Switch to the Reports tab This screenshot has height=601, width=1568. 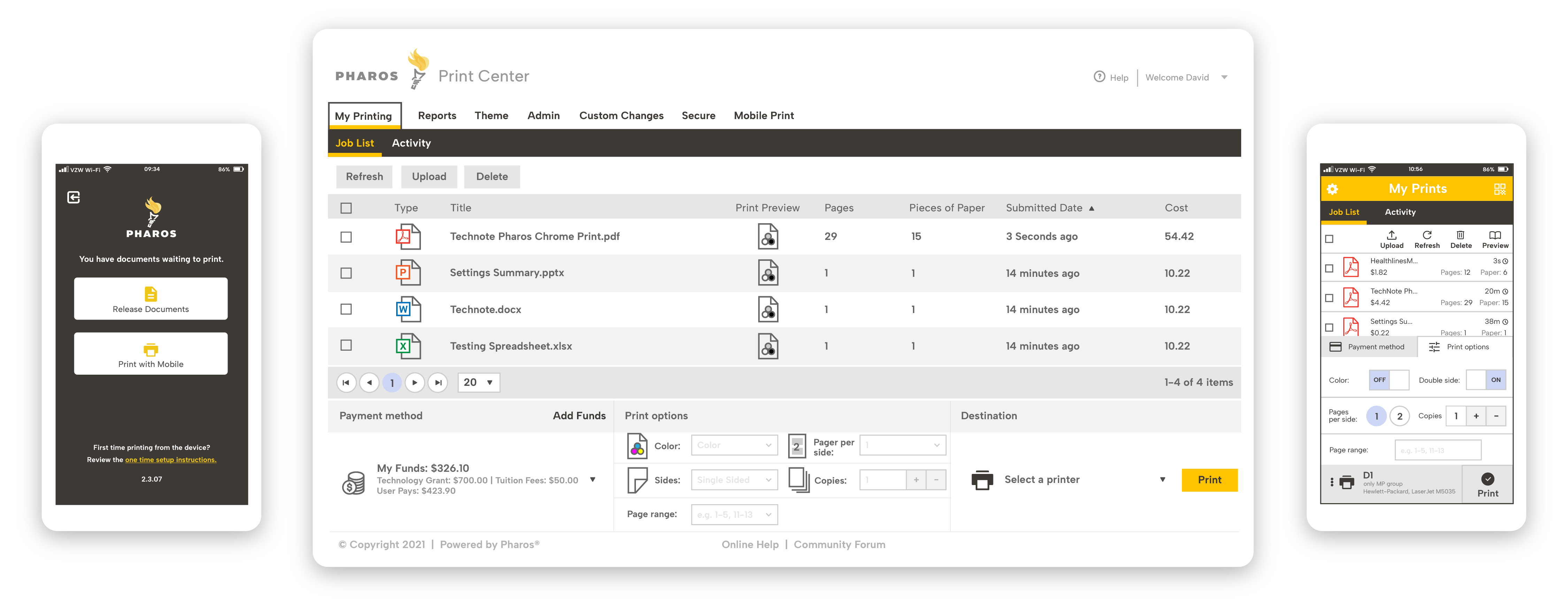(437, 116)
